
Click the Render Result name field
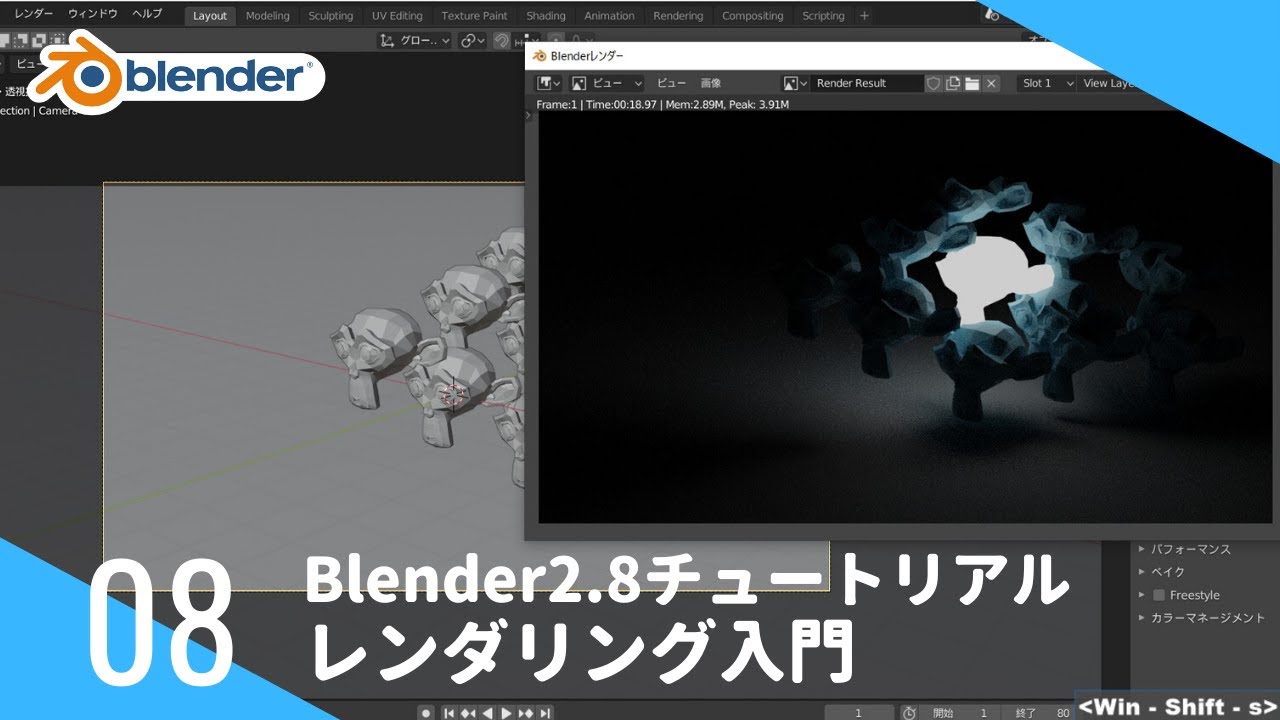(x=866, y=83)
